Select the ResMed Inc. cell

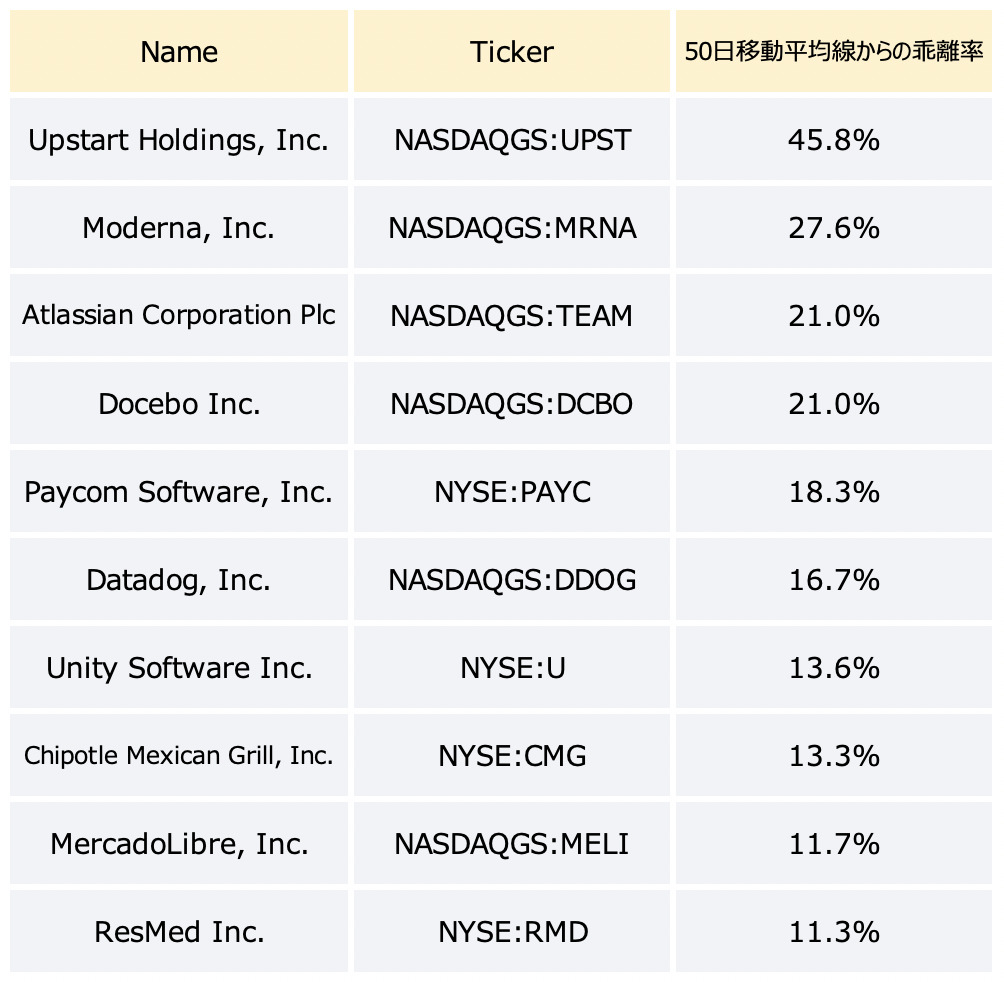coord(179,931)
